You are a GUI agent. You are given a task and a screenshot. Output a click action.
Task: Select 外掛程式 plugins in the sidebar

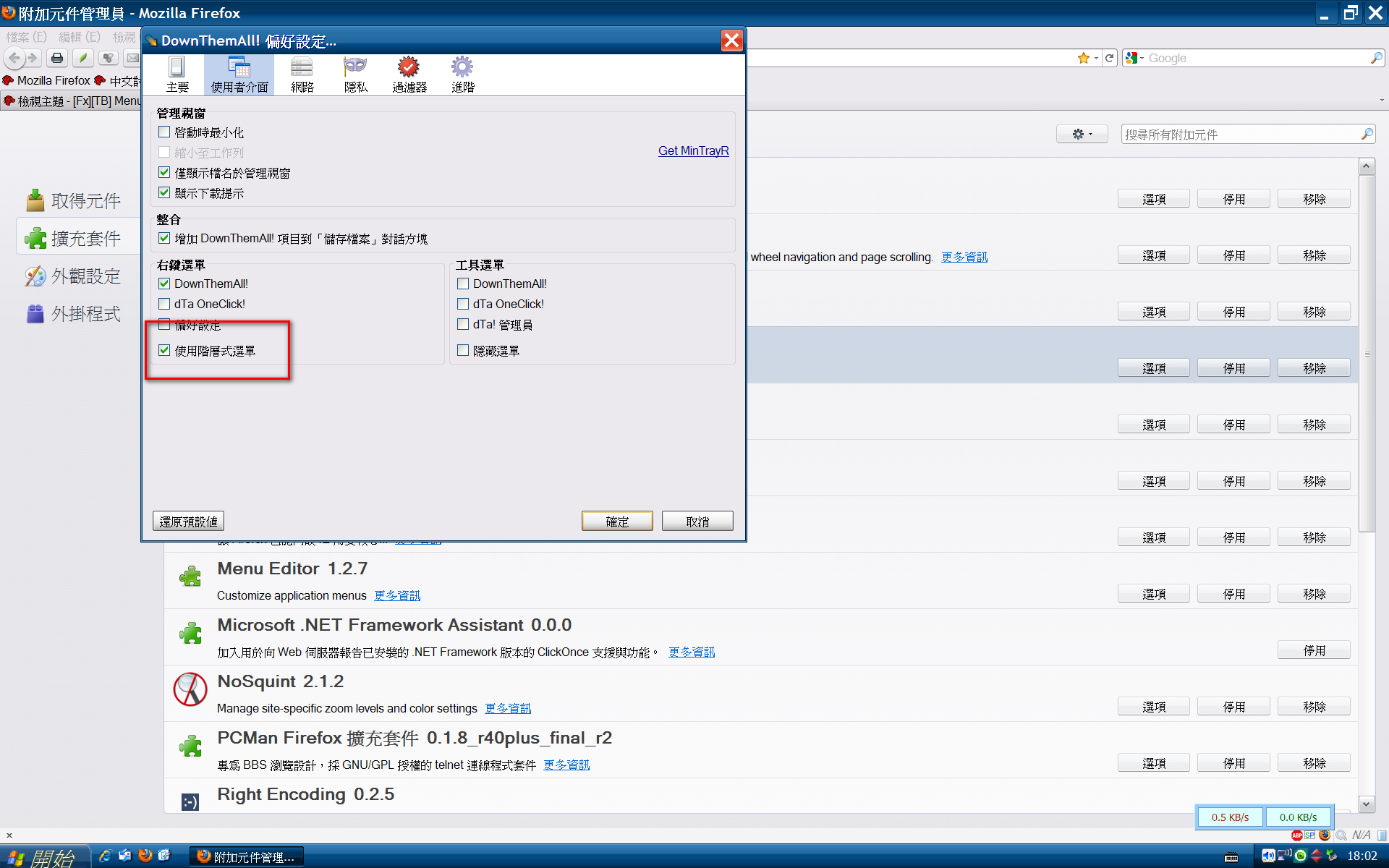click(85, 314)
